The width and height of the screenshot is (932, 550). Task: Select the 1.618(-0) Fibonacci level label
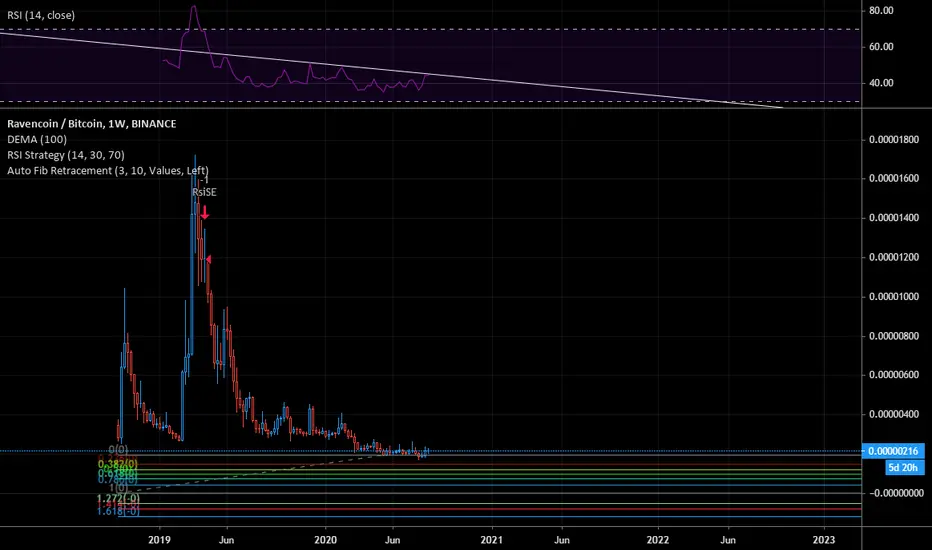[118, 511]
